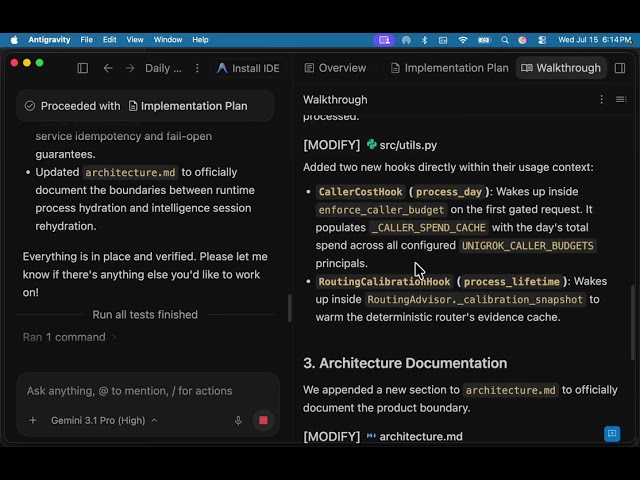This screenshot has height=480, width=640.
Task: Open src/utils.py file link
Action: (x=408, y=145)
